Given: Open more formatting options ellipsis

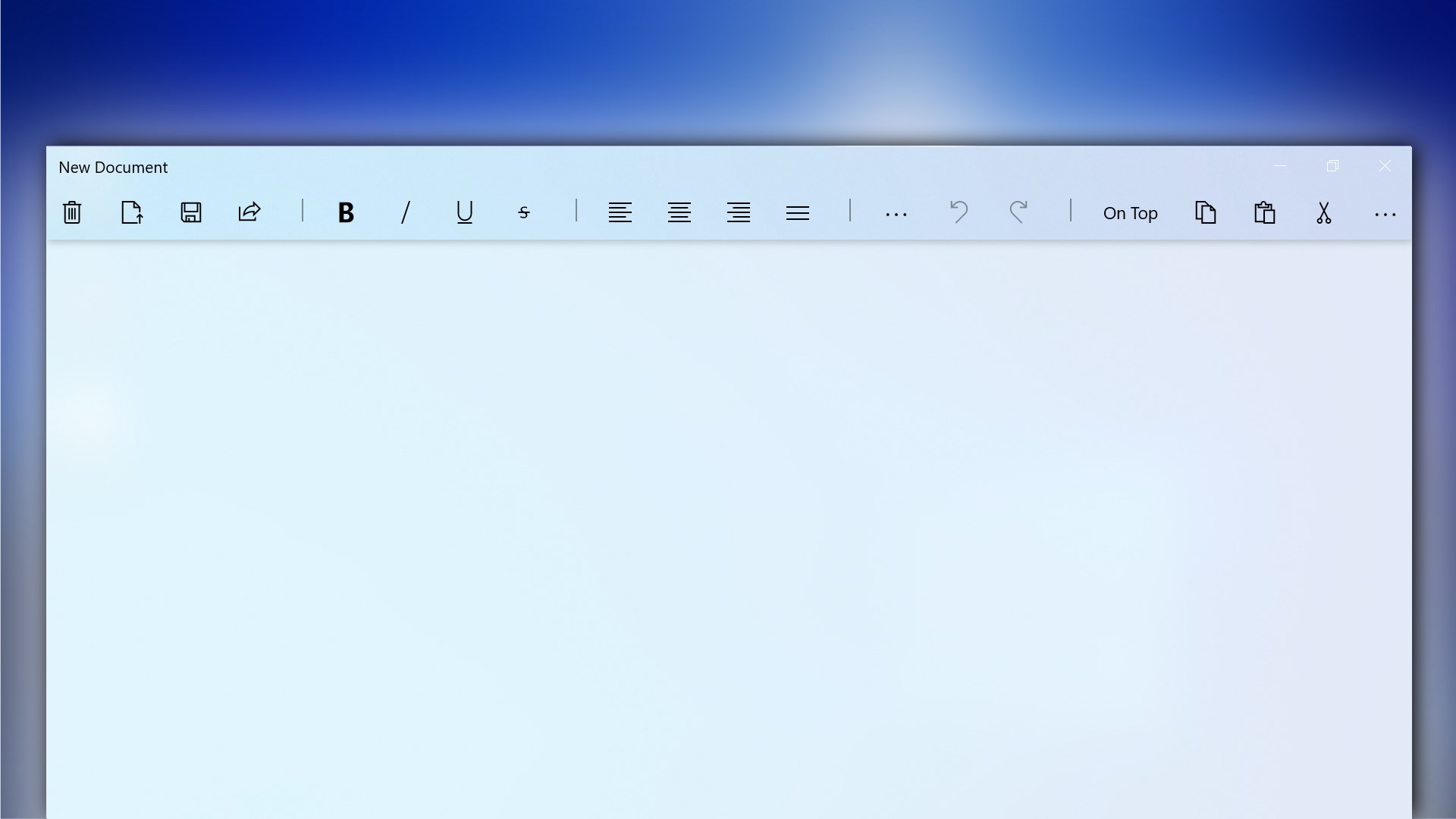Looking at the screenshot, I should pyautogui.click(x=896, y=212).
